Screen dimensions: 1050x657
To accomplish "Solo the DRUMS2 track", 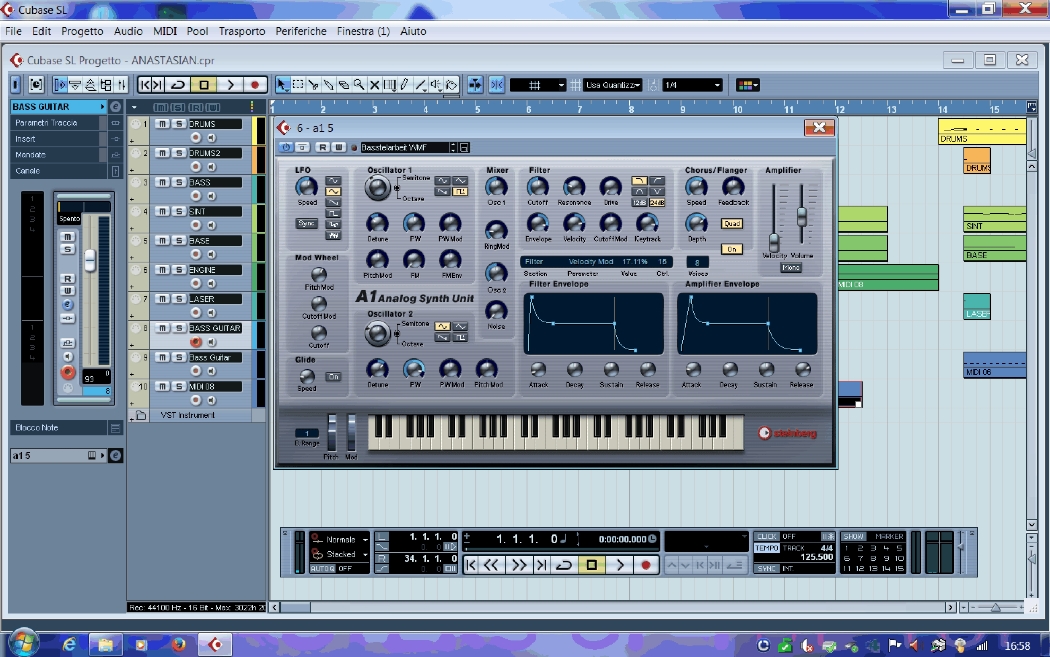I will click(x=179, y=153).
